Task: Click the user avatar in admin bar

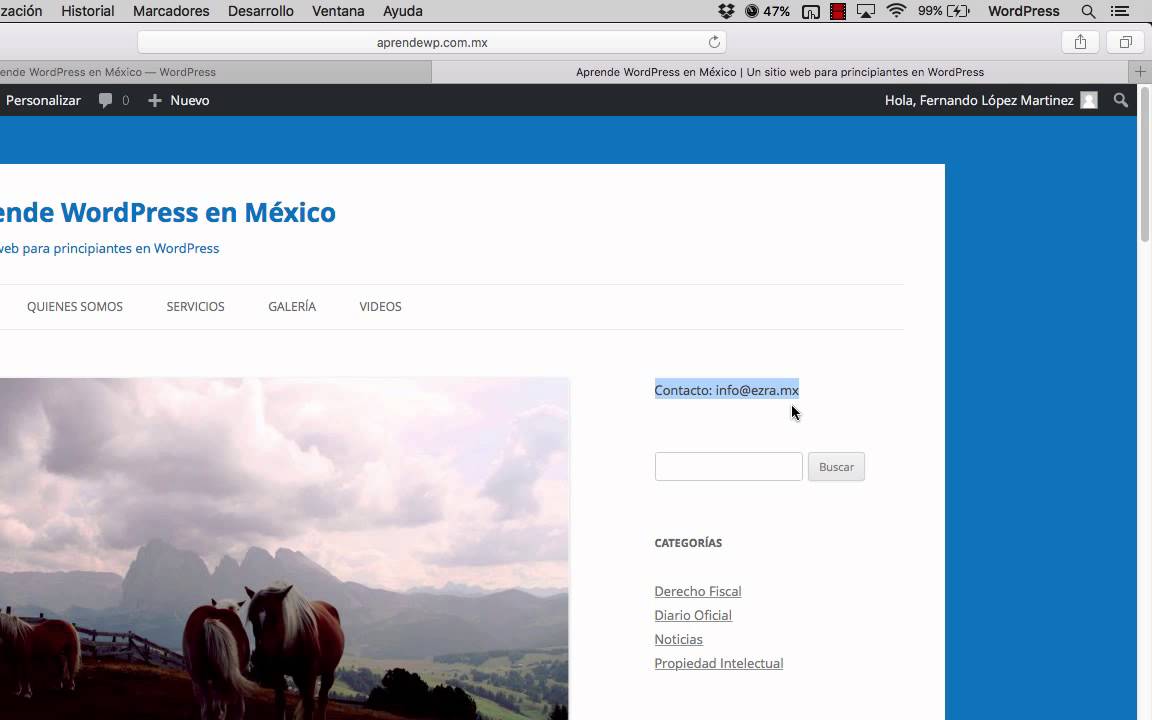Action: [1089, 100]
